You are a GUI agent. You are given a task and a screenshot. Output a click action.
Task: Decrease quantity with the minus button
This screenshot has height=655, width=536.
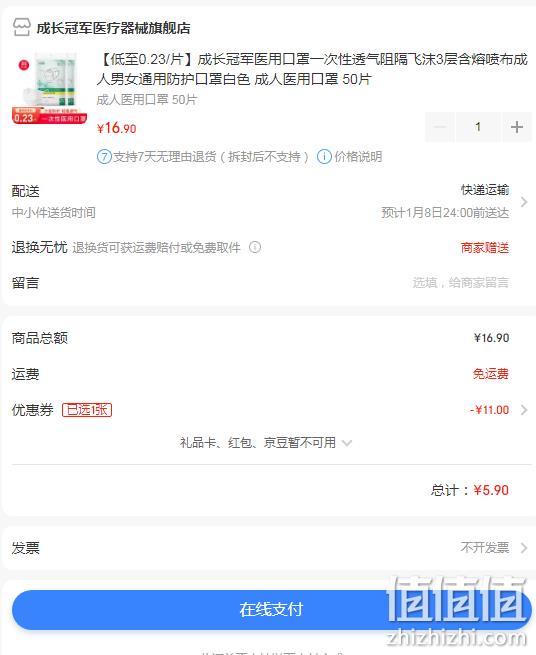[x=439, y=127]
